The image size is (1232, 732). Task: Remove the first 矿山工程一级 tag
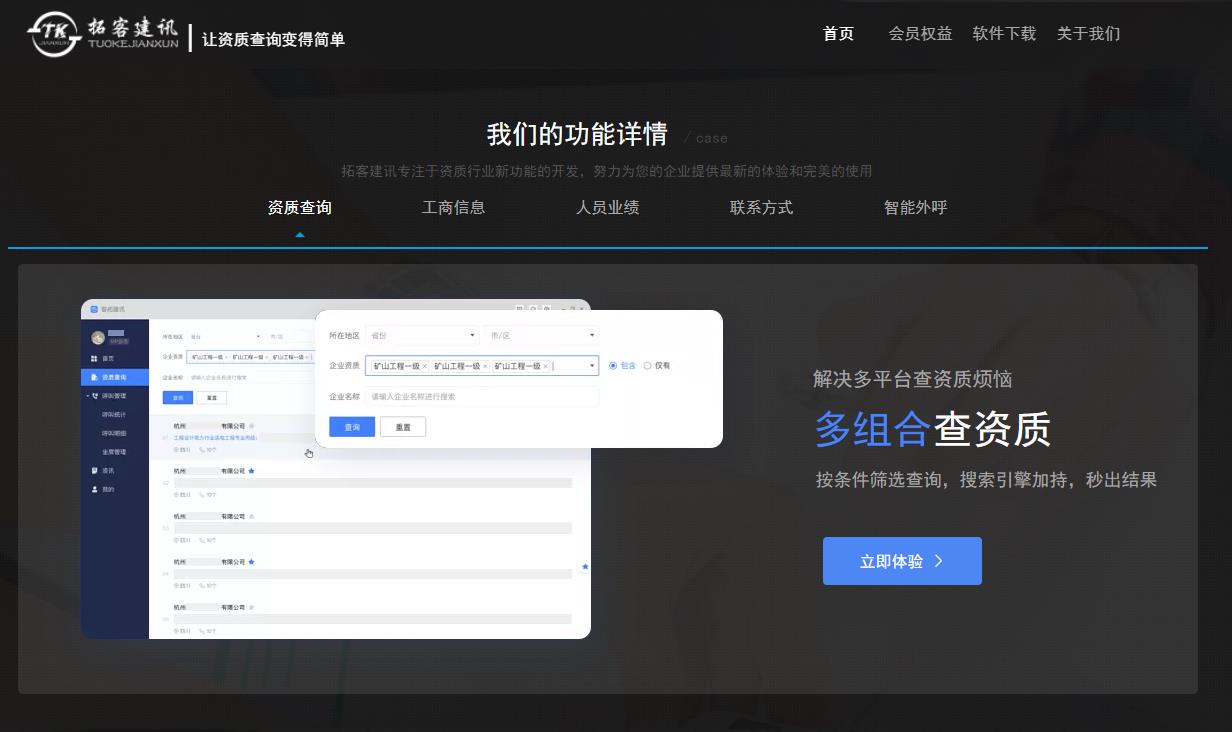425,366
